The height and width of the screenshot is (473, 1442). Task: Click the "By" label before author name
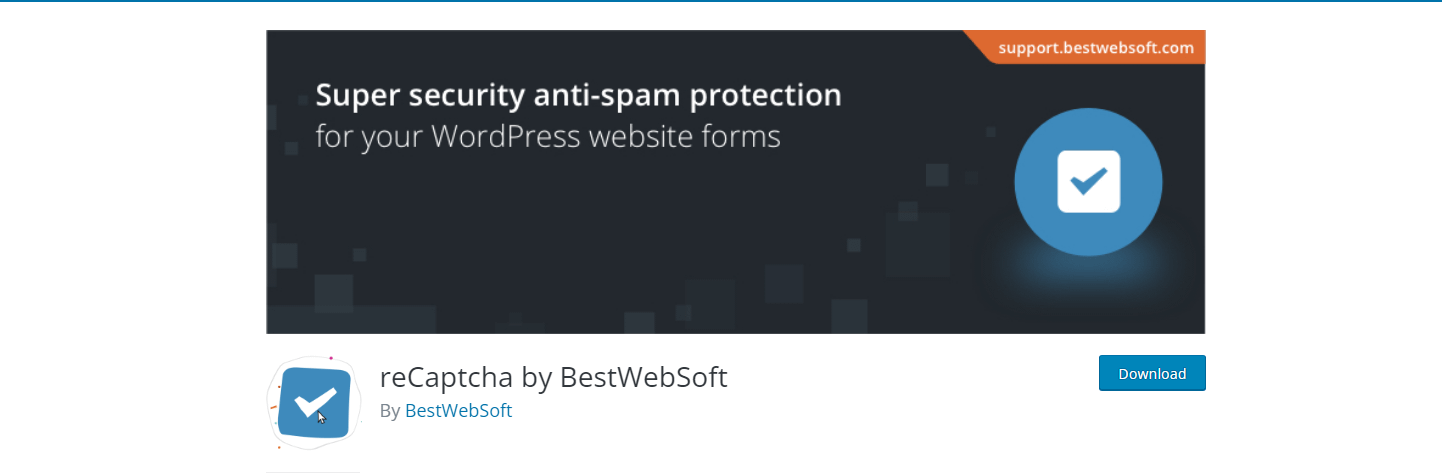[x=390, y=410]
